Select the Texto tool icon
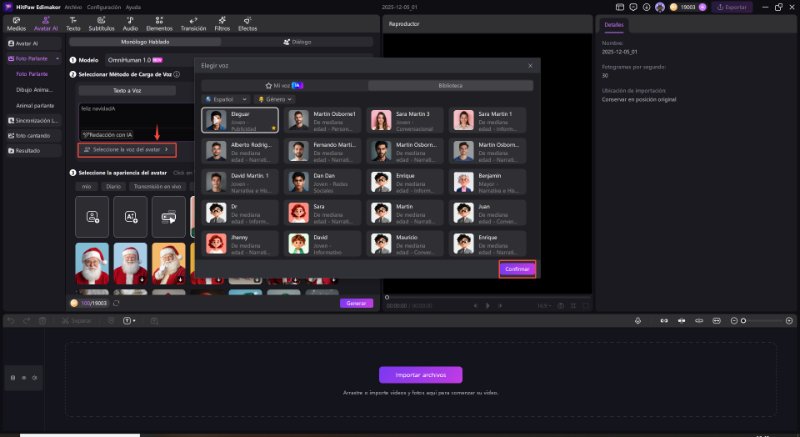This screenshot has width=800, height=437. coord(73,23)
